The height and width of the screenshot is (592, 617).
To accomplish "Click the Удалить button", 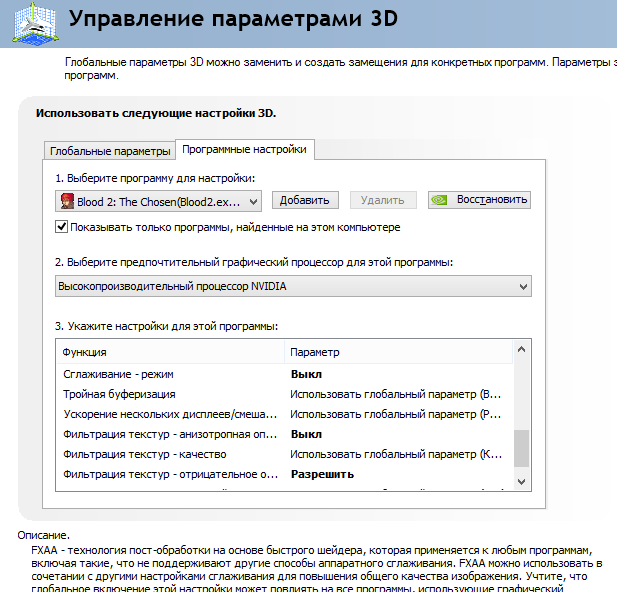I will pyautogui.click(x=383, y=200).
